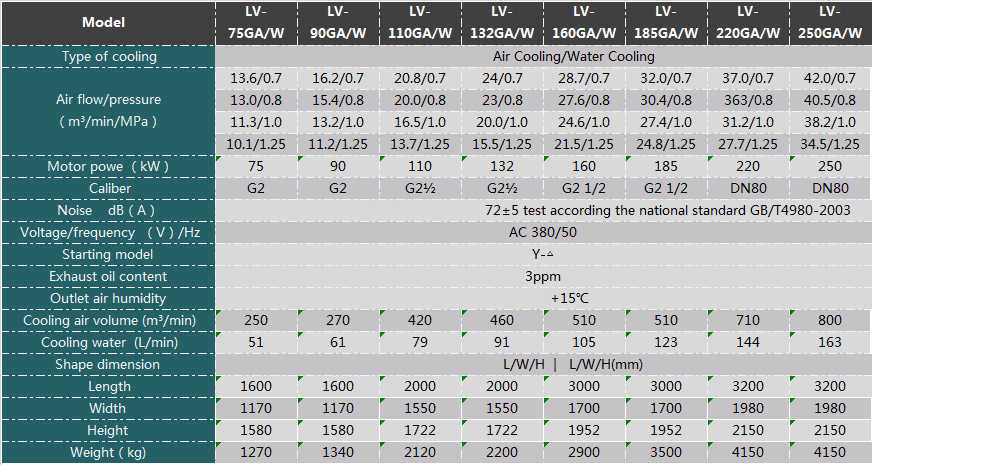Image resolution: width=1000 pixels, height=465 pixels.
Task: Click the Length value for LV-110GA/W
Action: pos(420,387)
